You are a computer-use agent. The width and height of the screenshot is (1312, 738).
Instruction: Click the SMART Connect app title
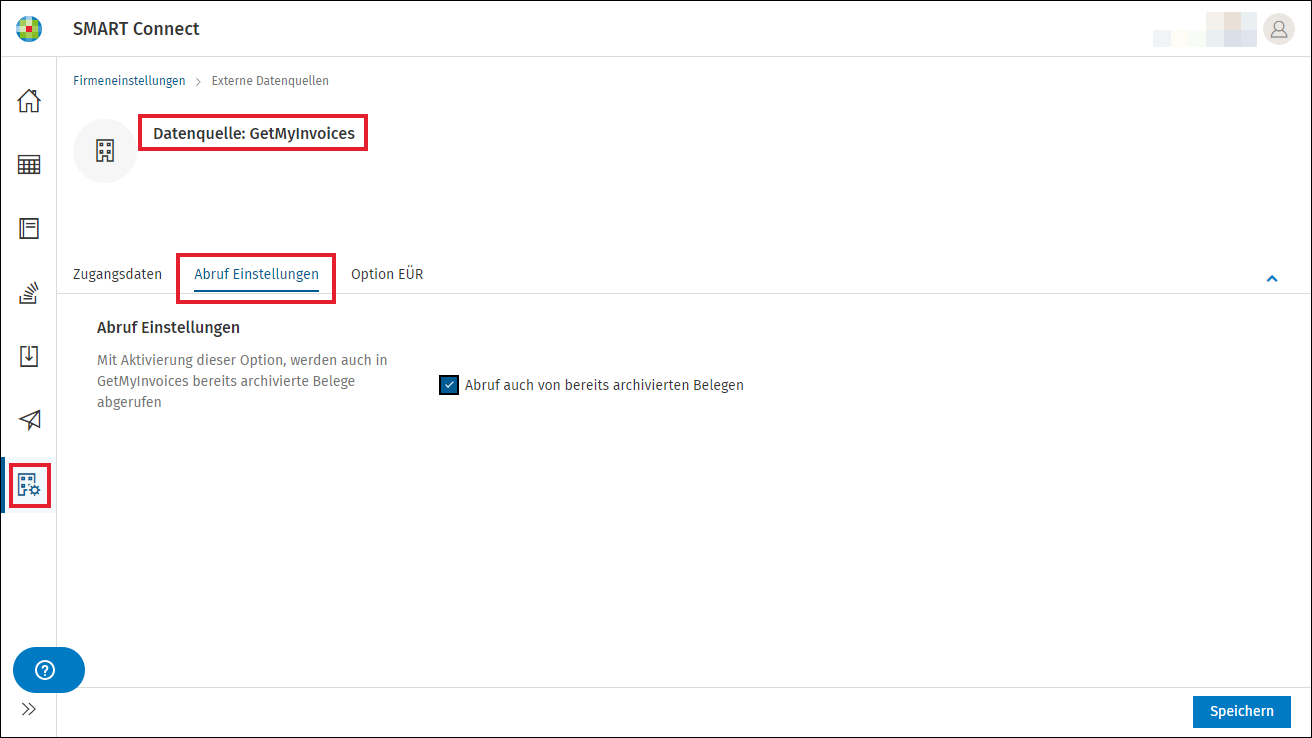pyautogui.click(x=136, y=29)
